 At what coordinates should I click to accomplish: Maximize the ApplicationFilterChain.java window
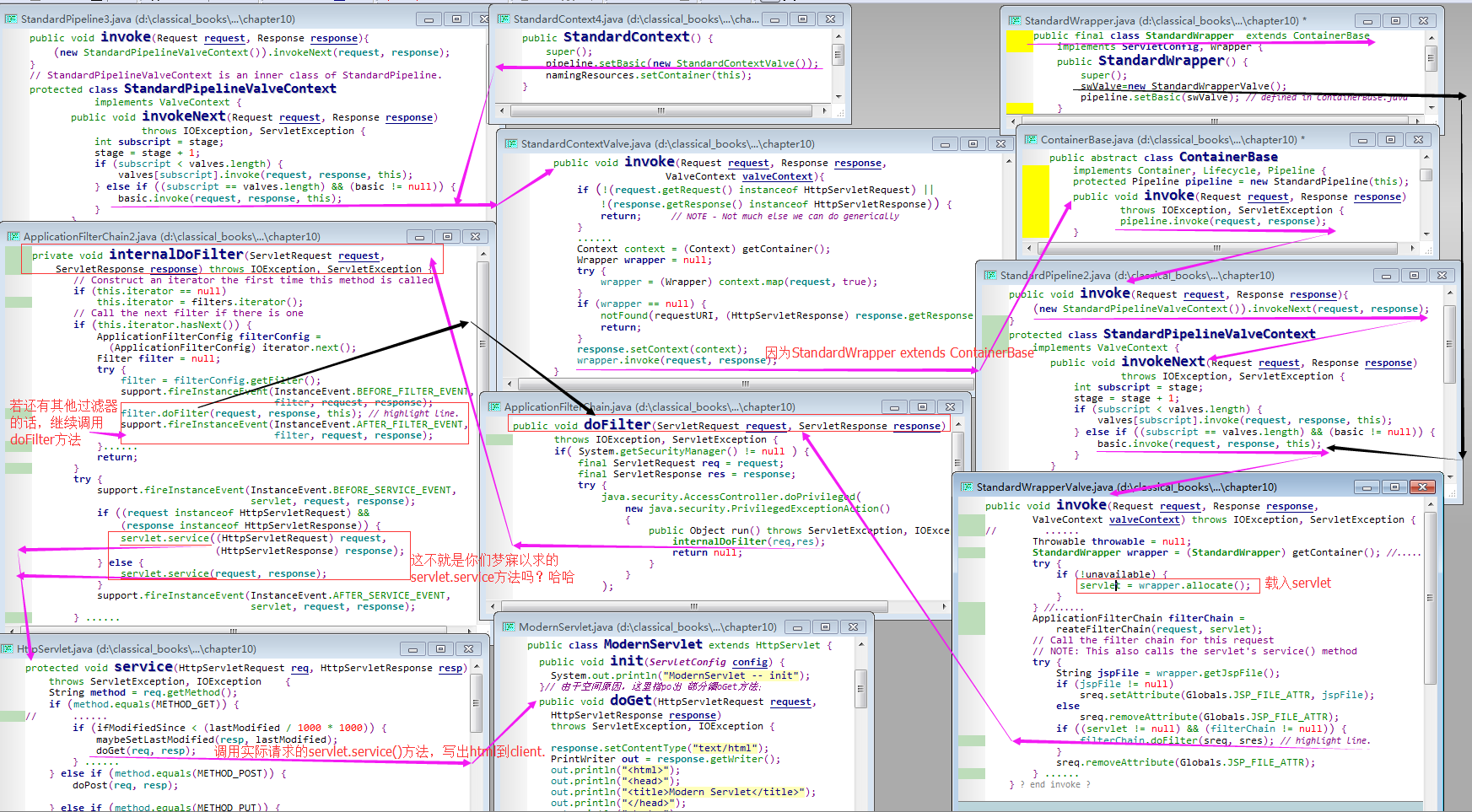[x=922, y=406]
